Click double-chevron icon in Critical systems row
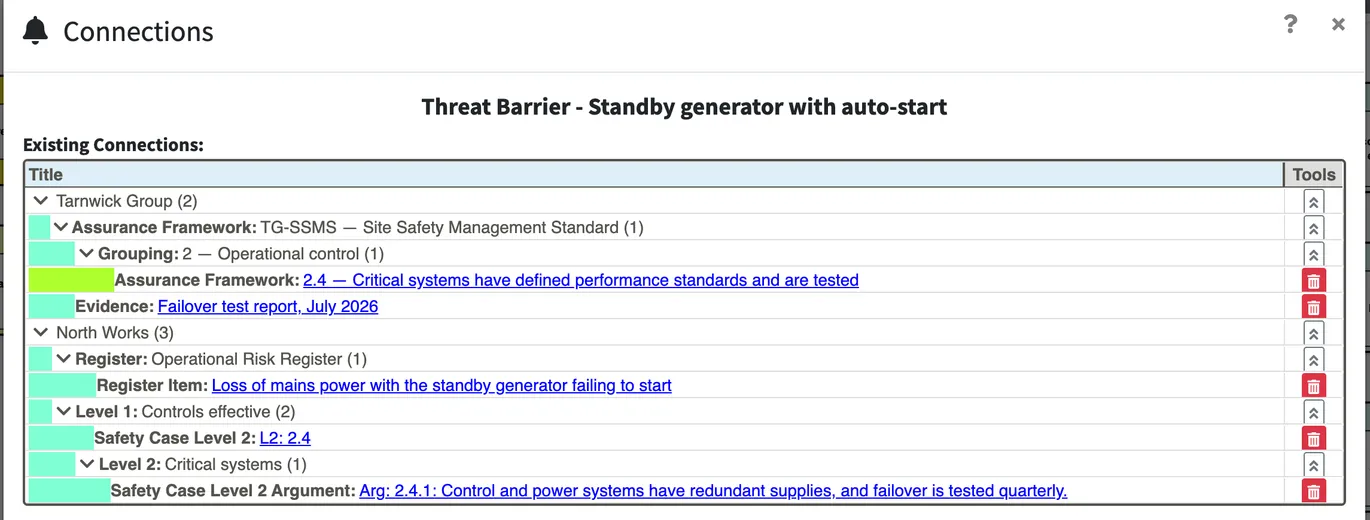1370x520 pixels. click(x=1314, y=465)
